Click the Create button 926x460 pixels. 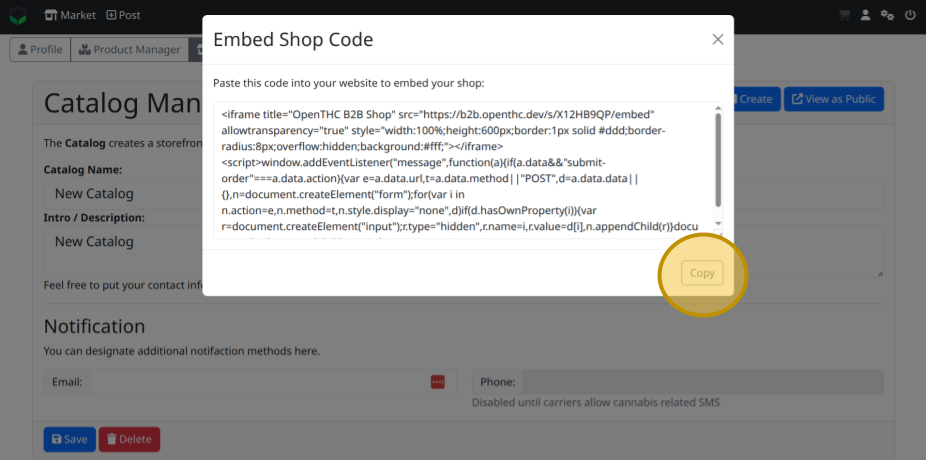[x=756, y=99]
